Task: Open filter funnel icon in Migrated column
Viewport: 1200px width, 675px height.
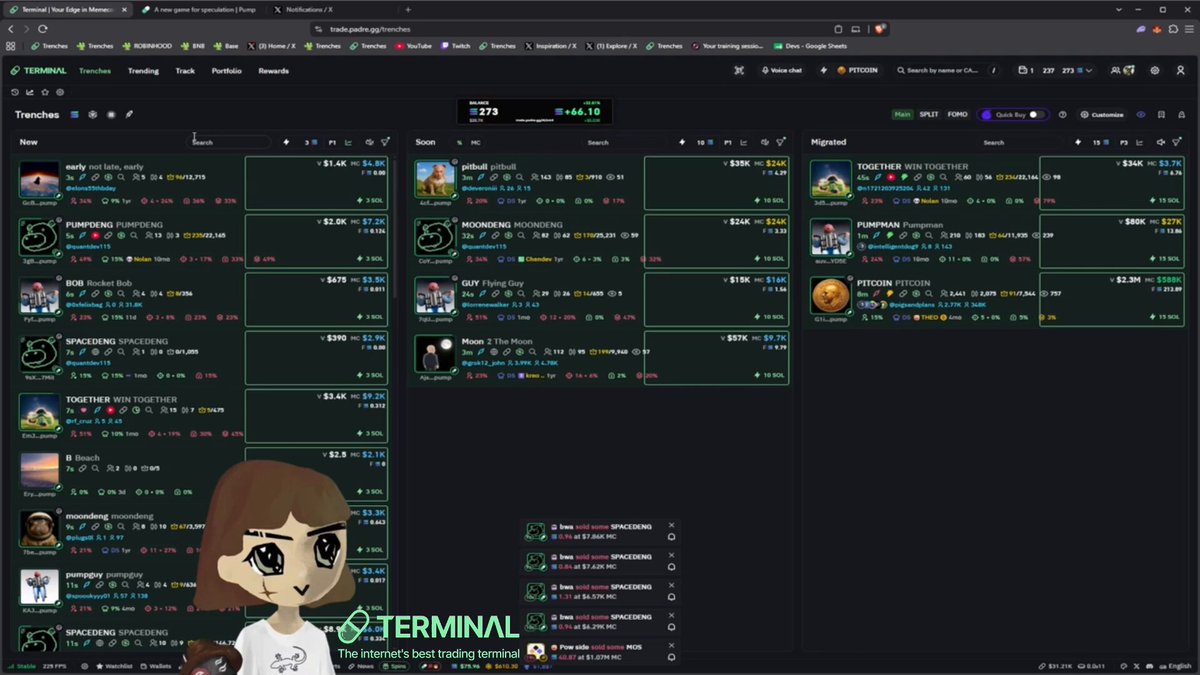Action: click(x=1177, y=142)
